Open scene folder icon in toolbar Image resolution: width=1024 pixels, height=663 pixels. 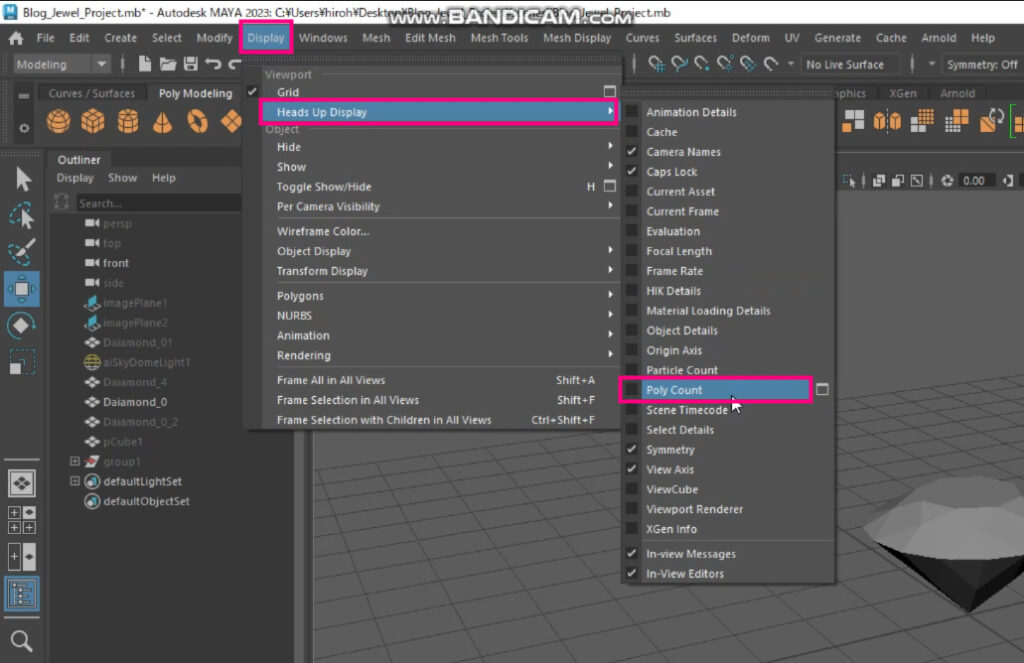click(x=168, y=64)
